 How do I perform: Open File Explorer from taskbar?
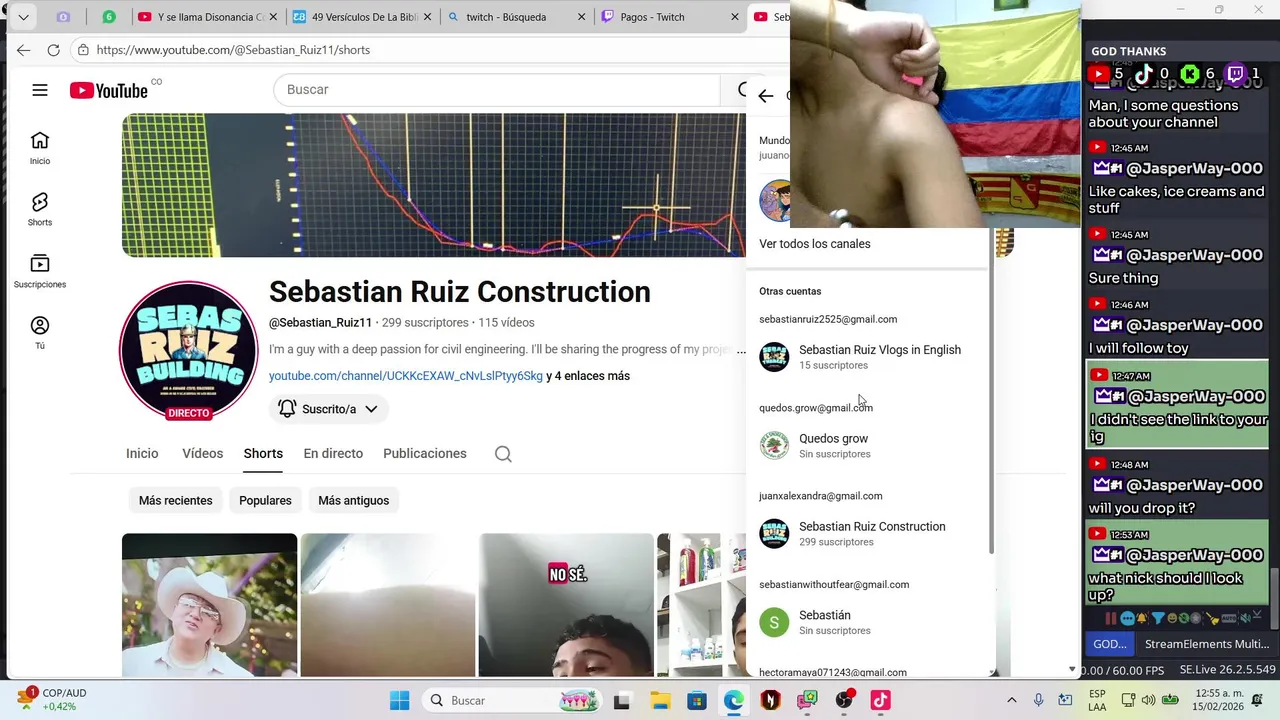[x=659, y=700]
